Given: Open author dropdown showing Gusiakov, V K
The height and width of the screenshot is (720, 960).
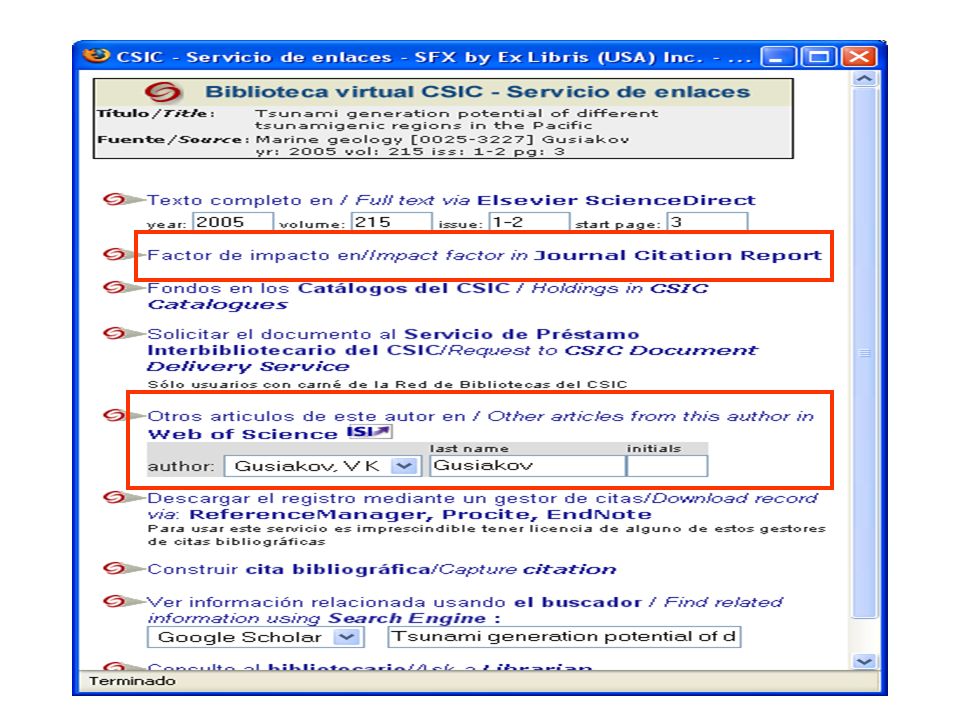Looking at the screenshot, I should (x=322, y=466).
